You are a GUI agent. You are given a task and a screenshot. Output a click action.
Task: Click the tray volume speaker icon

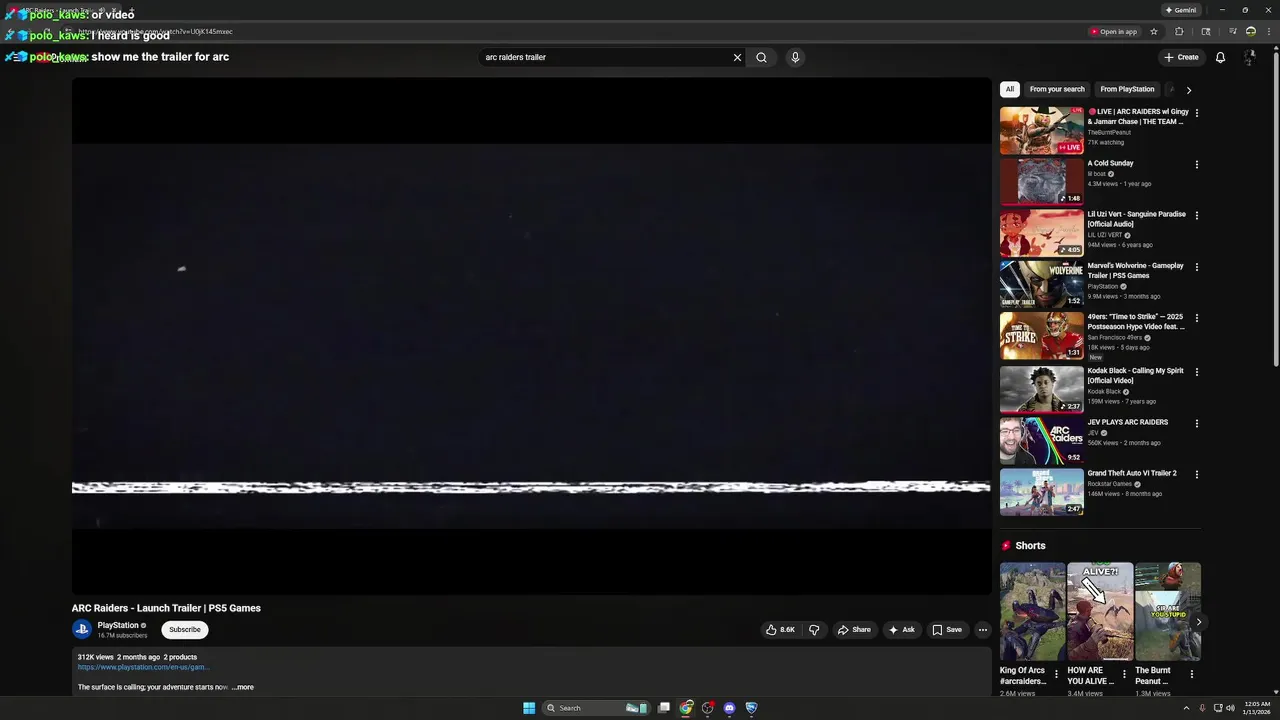1230,708
